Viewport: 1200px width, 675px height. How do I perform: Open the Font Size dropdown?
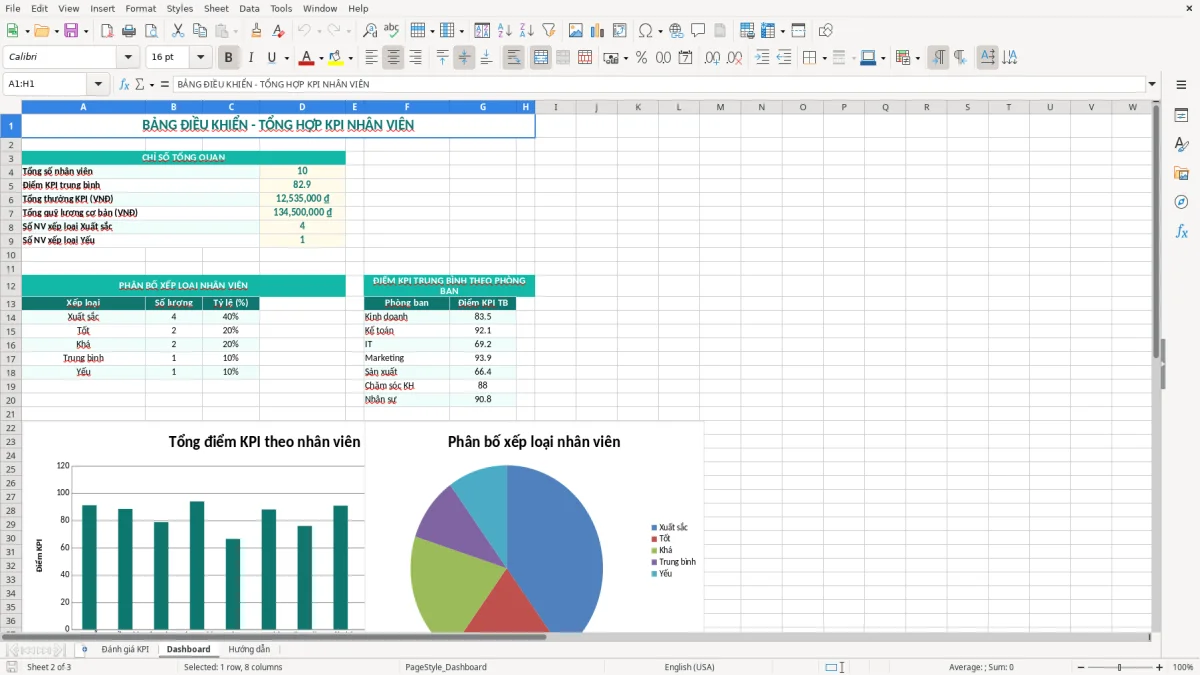click(200, 58)
